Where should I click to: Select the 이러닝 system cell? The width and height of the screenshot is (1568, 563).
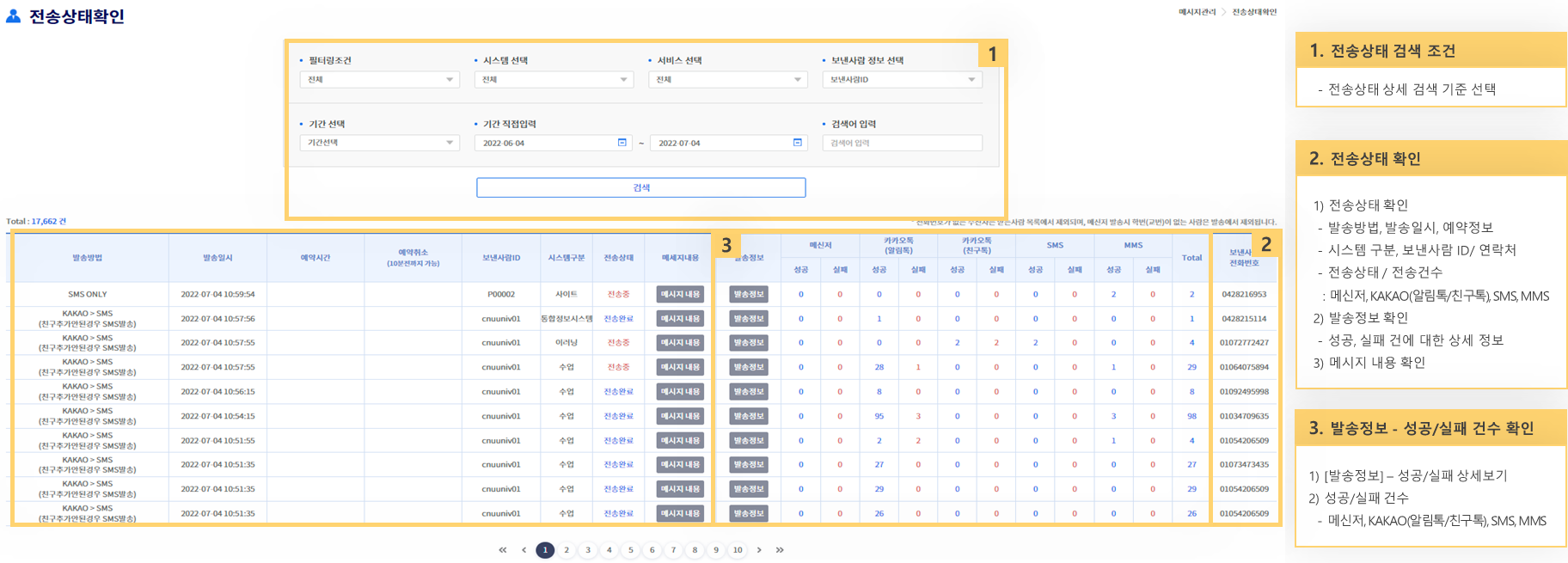[x=566, y=343]
